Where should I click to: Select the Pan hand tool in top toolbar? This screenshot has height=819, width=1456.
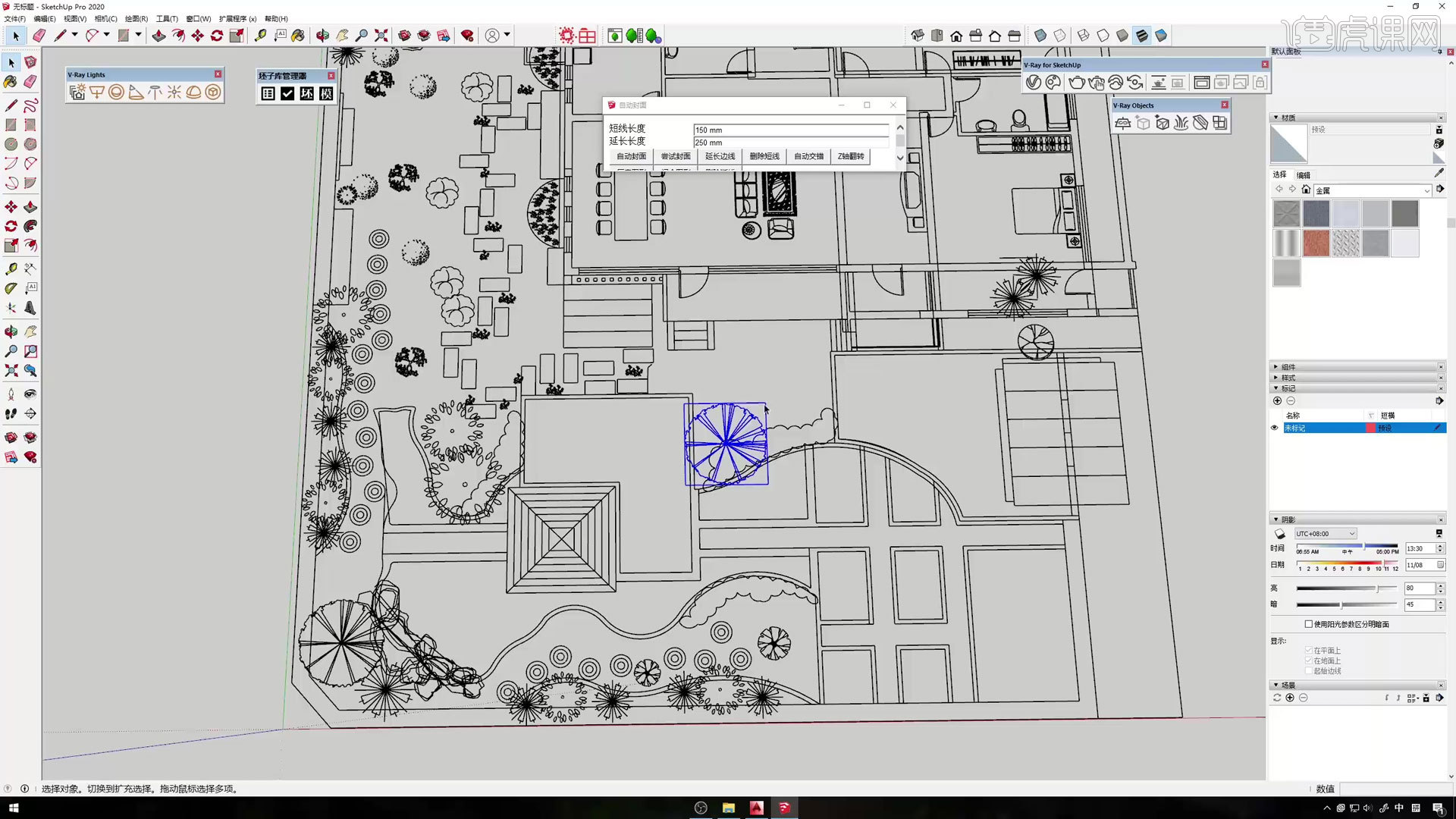[x=342, y=36]
